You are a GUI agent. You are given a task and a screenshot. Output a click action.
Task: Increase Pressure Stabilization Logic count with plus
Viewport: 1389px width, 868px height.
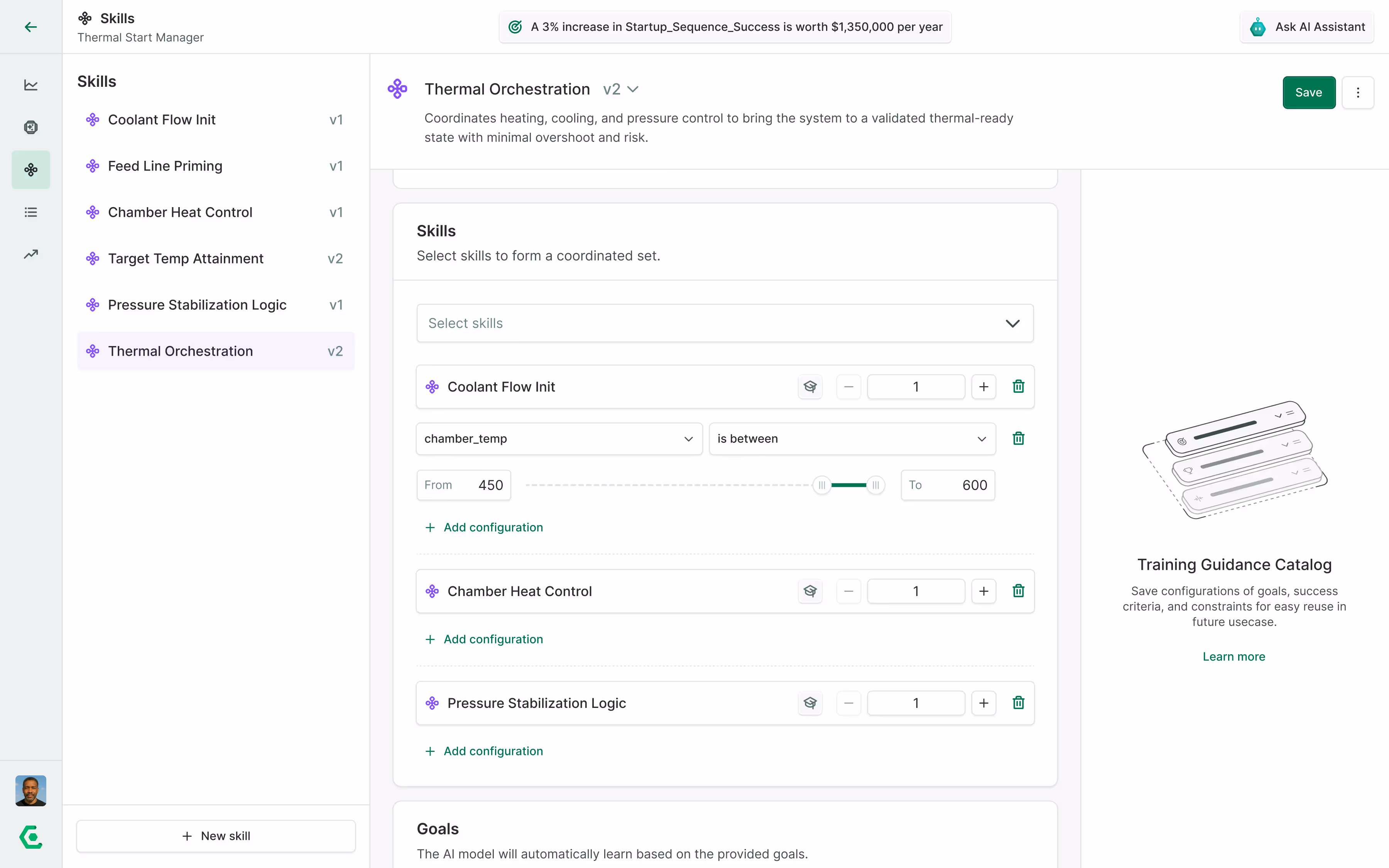pos(984,703)
